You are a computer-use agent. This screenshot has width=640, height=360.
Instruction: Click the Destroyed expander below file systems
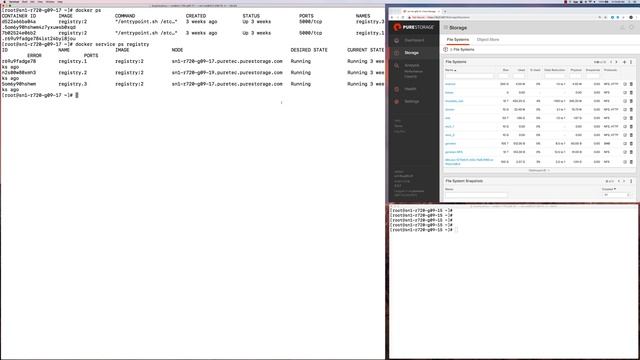[539, 171]
